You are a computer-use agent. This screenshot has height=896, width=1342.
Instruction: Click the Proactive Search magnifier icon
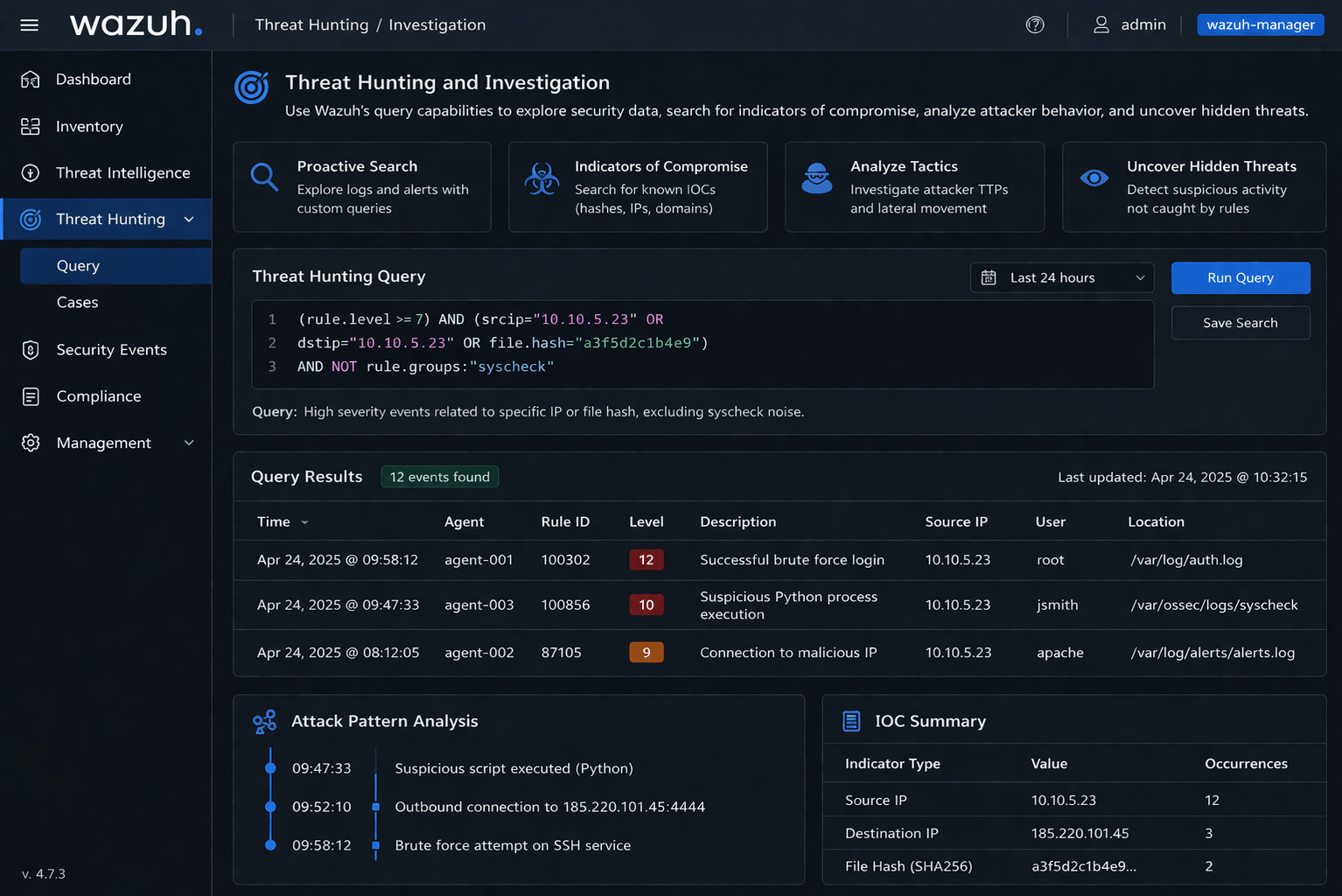tap(264, 177)
